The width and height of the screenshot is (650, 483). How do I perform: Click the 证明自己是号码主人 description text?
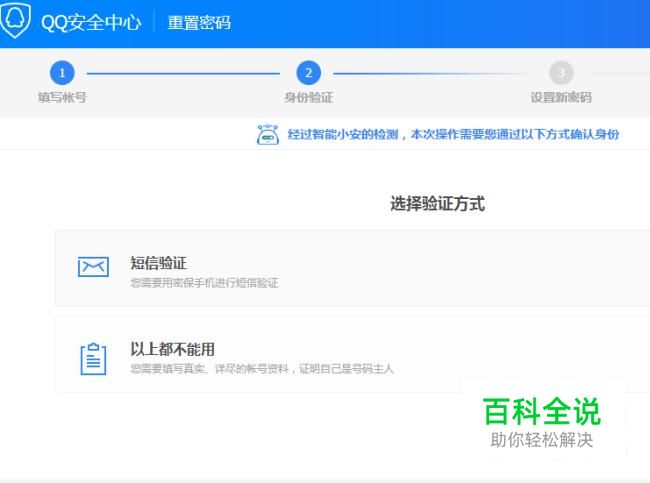[x=346, y=369]
